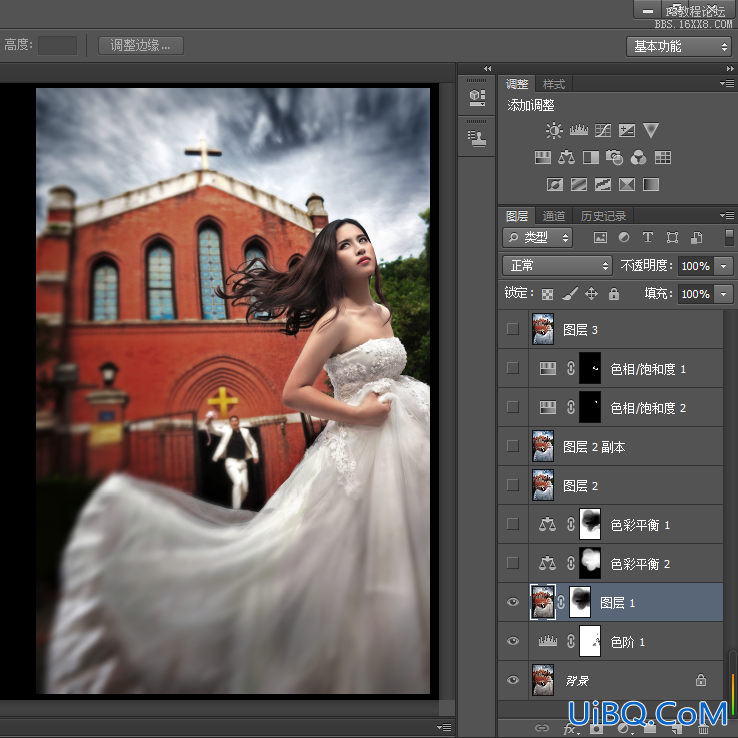This screenshot has height=738, width=738.
Task: Open Adjustments panel flyout menu
Action: tap(727, 84)
